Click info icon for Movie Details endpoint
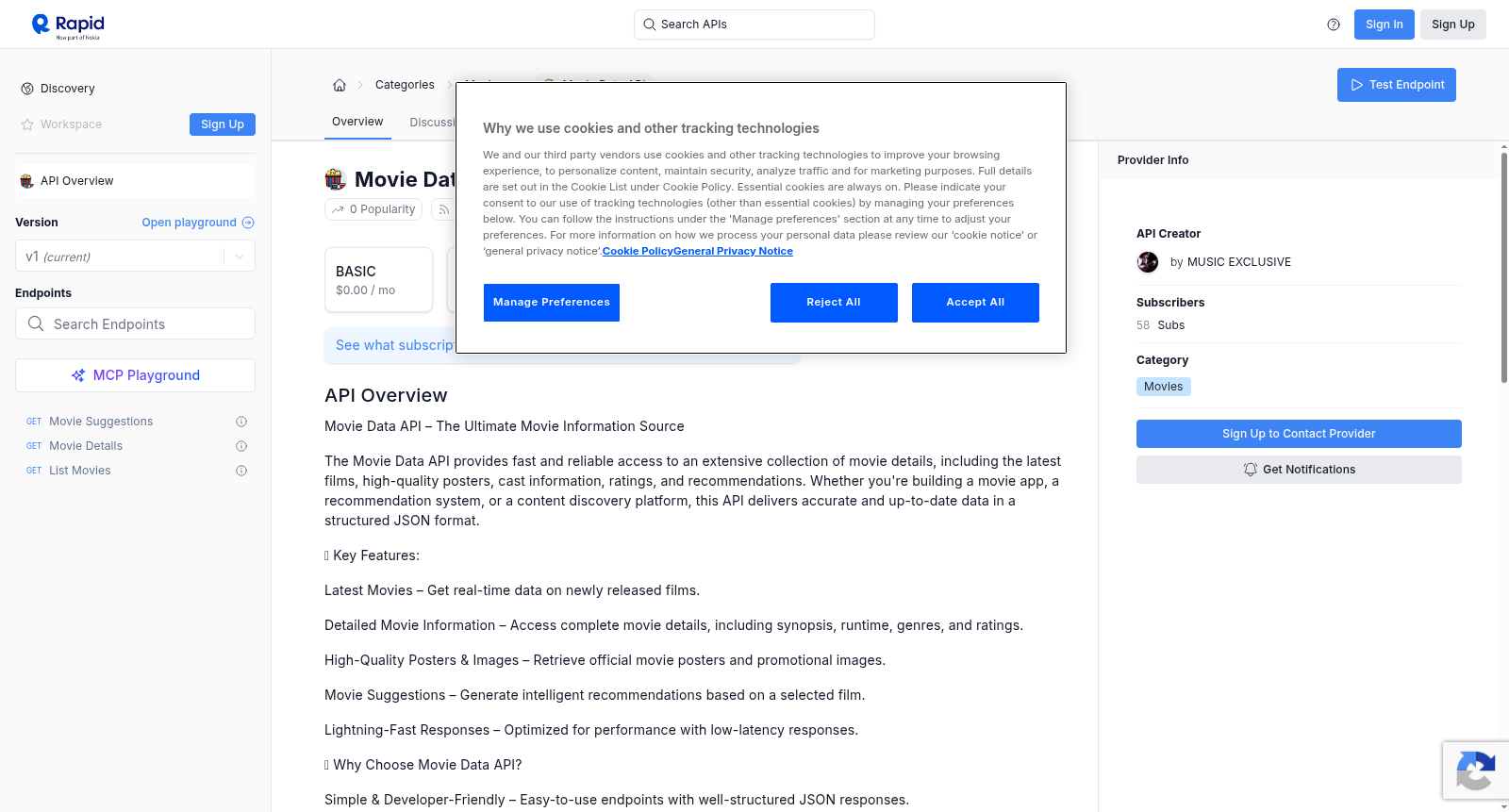Screen dimensions: 1509x812 pyautogui.click(x=241, y=446)
